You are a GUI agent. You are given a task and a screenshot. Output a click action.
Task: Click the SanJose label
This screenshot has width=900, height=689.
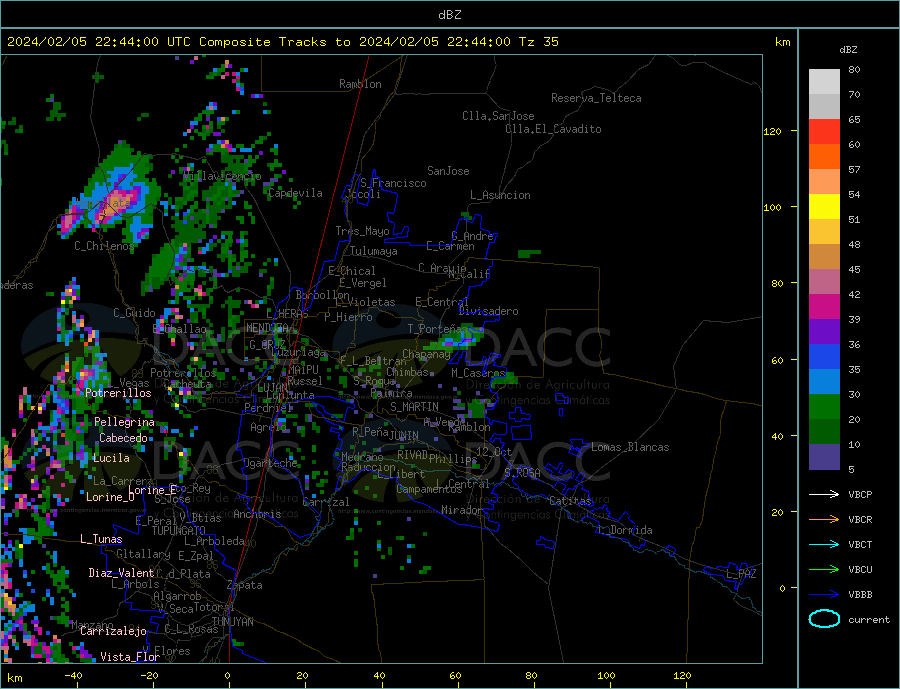[448, 171]
